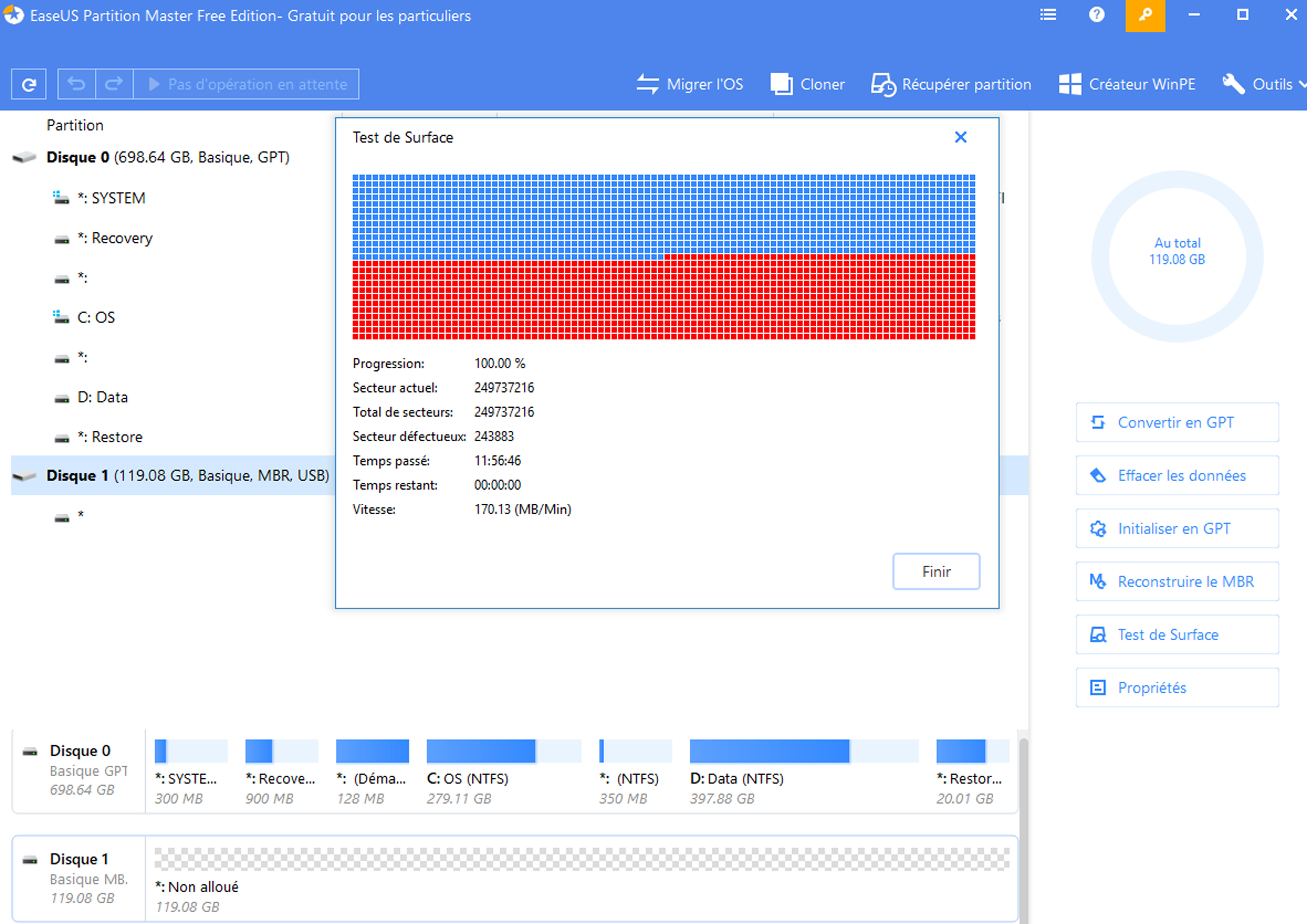
Task: Open the Cloner tool
Action: [x=807, y=84]
